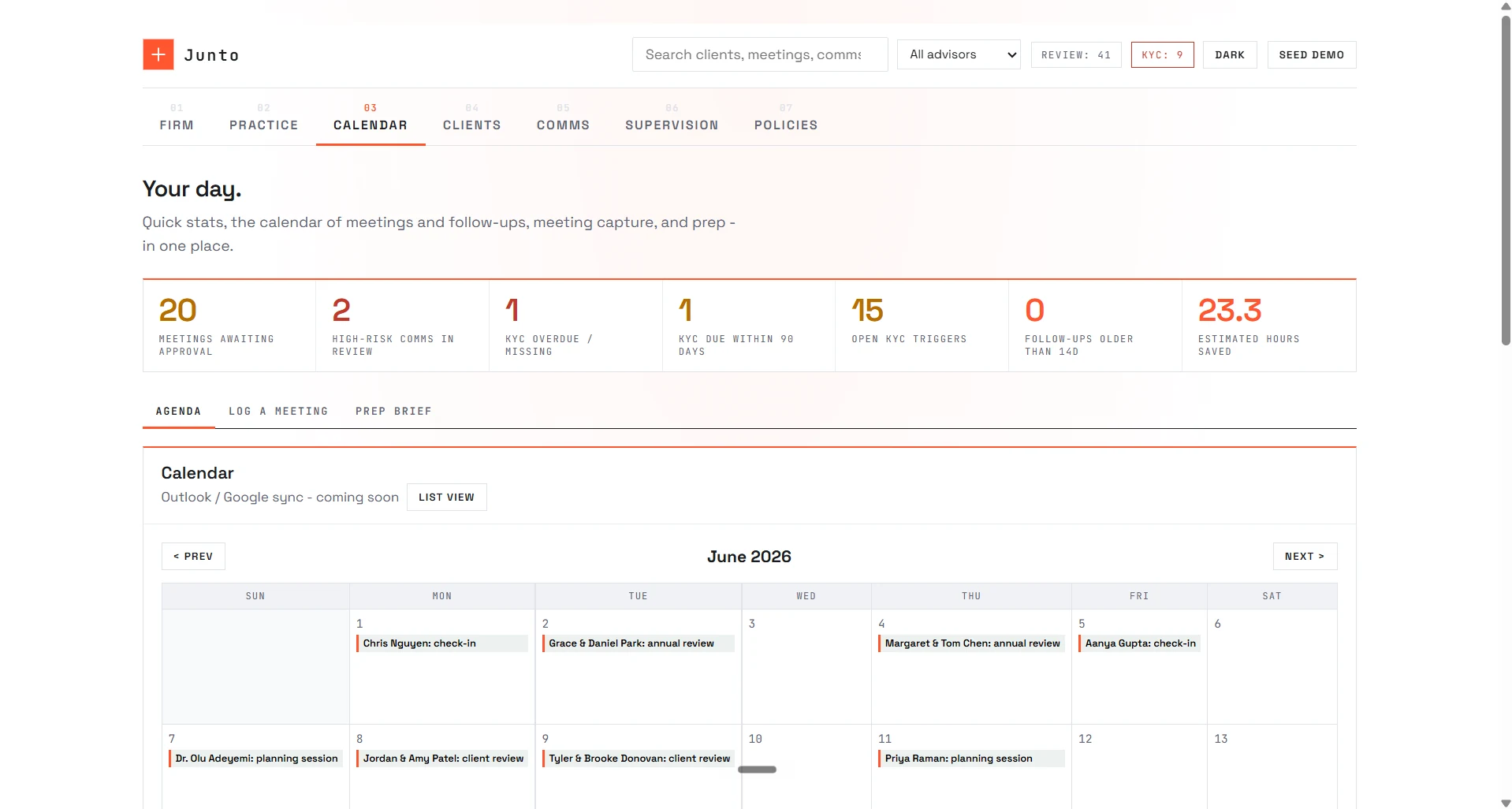Click the scrollbar up arrow
Image resolution: width=1512 pixels, height=809 pixels.
point(1506,6)
